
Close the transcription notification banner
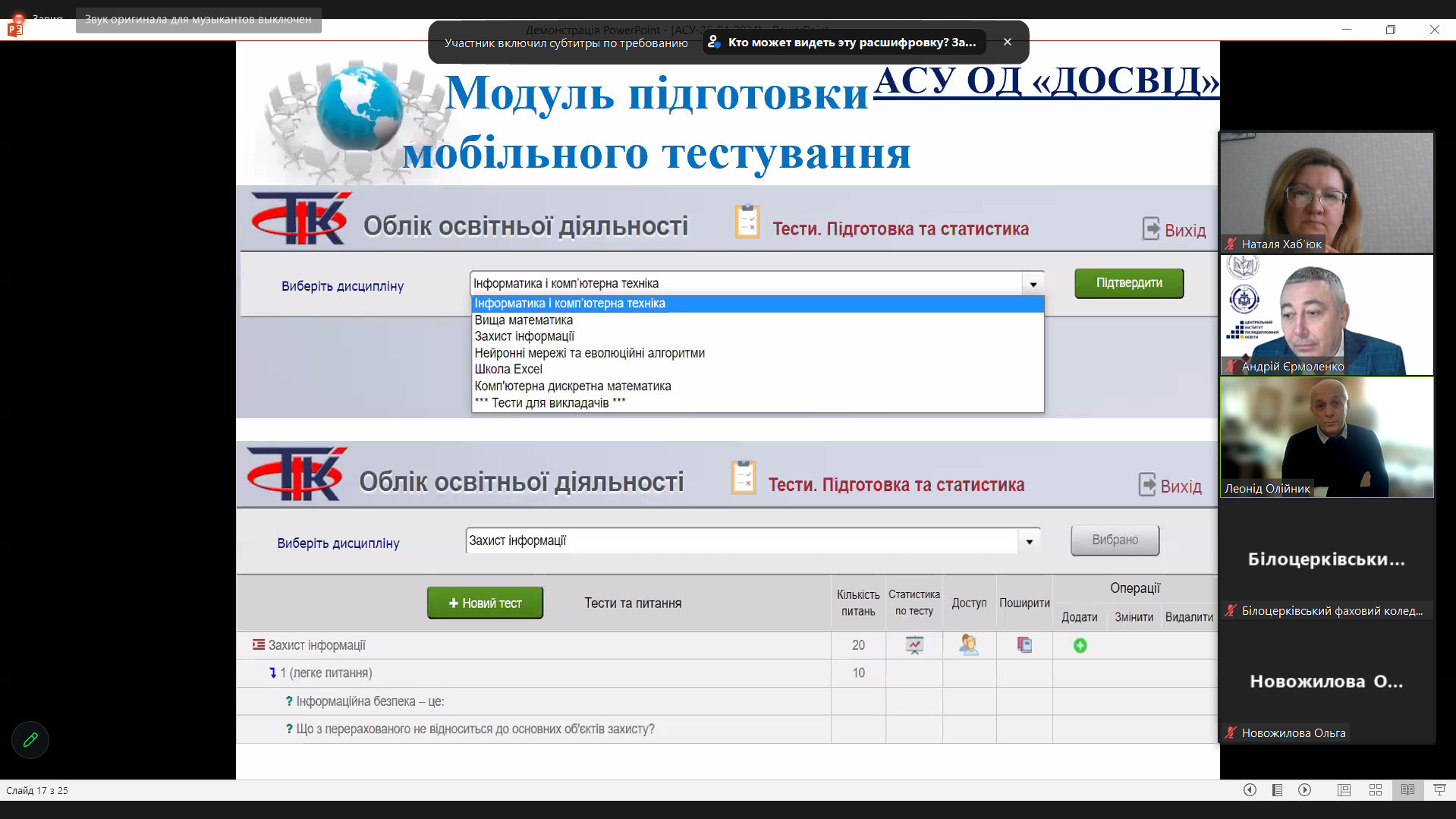1008,42
